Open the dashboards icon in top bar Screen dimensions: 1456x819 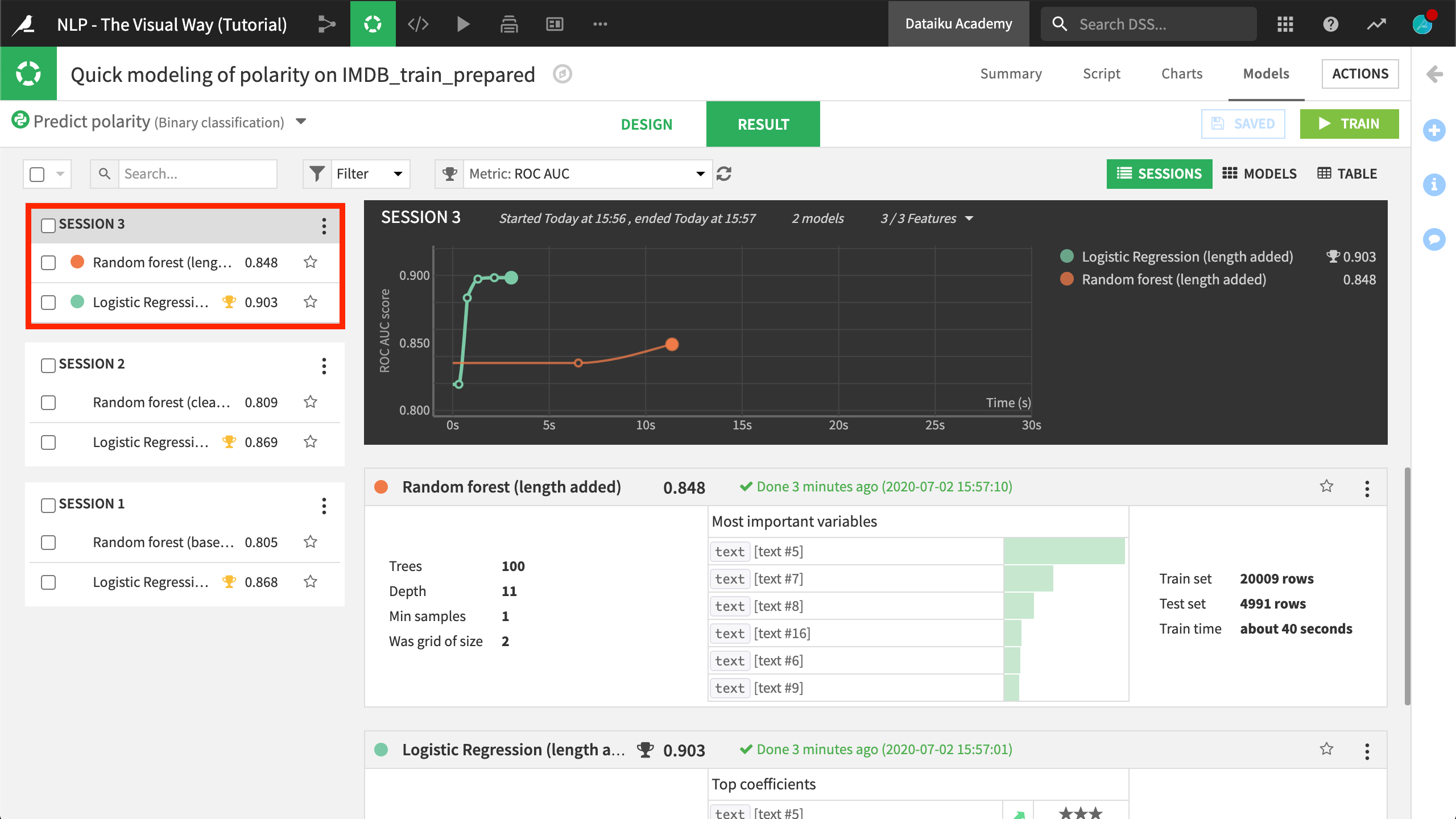[x=555, y=24]
